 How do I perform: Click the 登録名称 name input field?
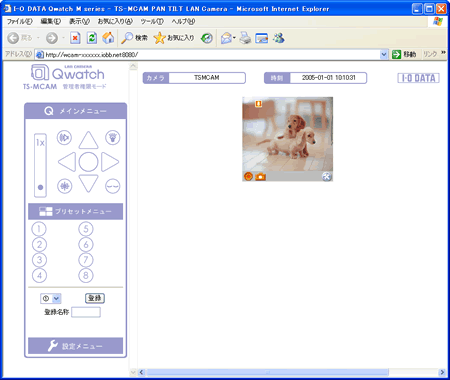click(x=86, y=312)
